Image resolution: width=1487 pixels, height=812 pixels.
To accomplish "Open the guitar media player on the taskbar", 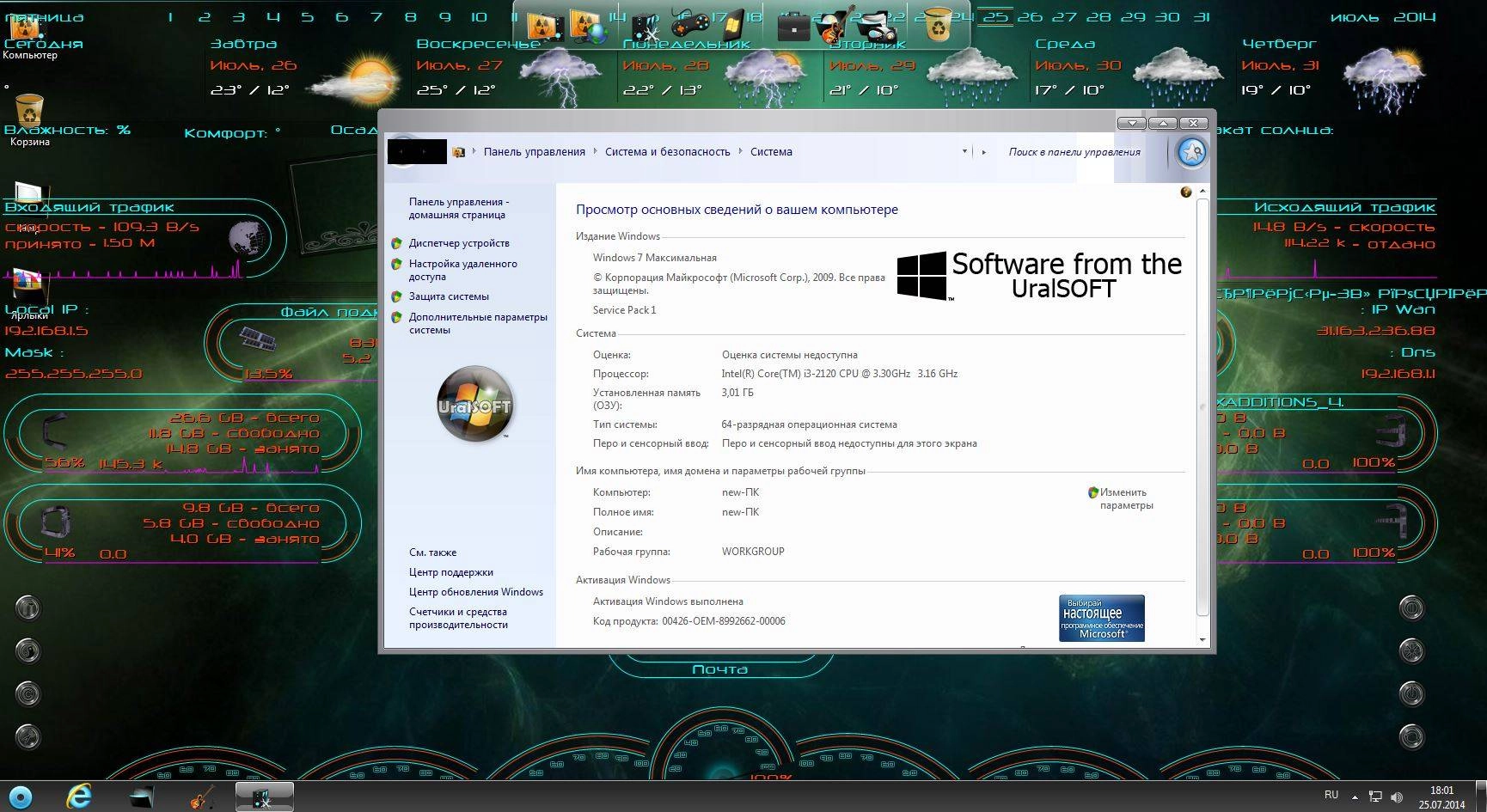I will point(202,797).
